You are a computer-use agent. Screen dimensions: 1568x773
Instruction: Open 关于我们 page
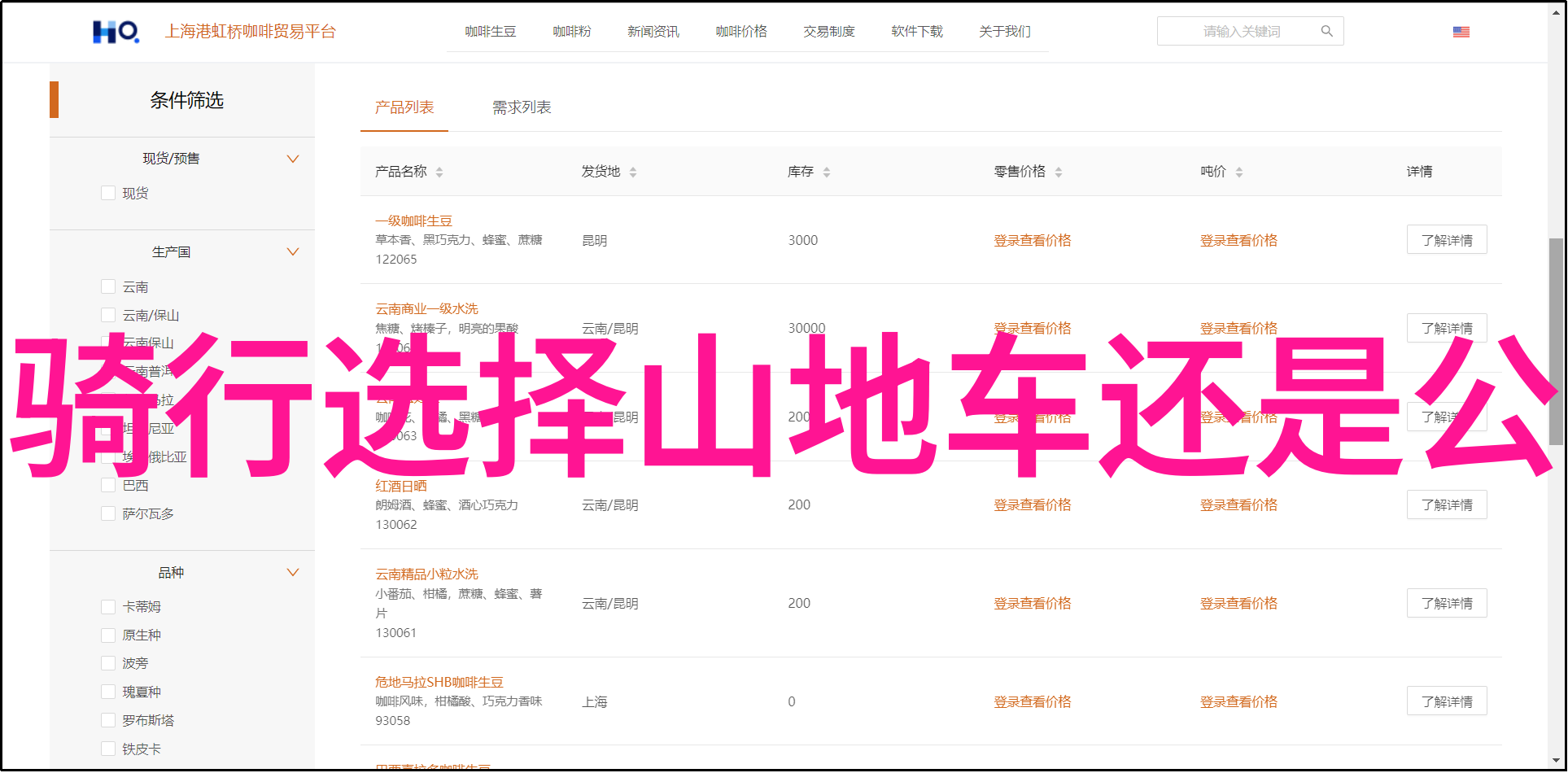click(1005, 31)
